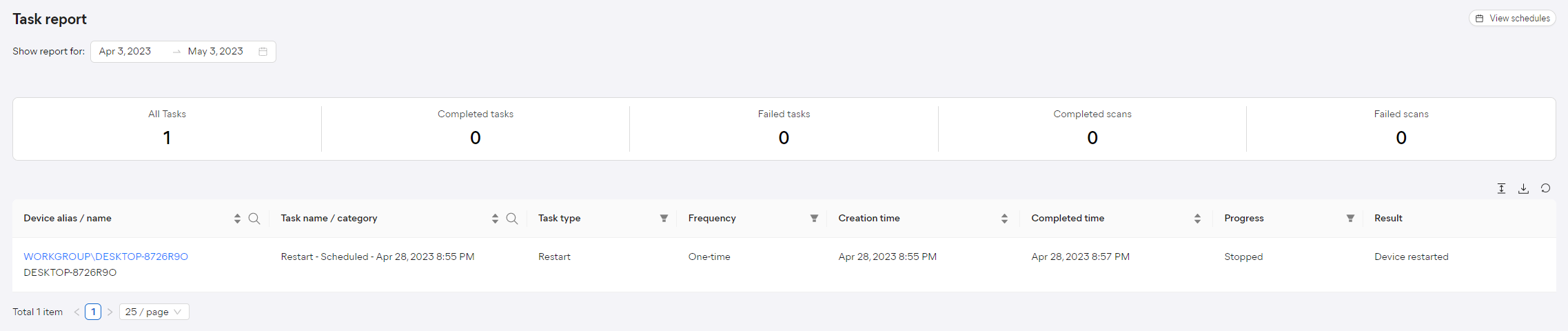Open the Task type filter

[664, 219]
